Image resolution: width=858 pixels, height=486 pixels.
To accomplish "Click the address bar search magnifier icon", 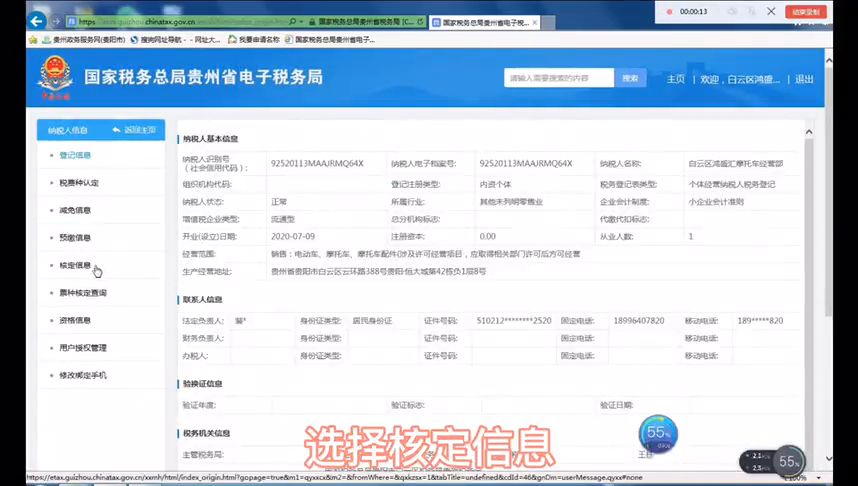I will (293, 22).
